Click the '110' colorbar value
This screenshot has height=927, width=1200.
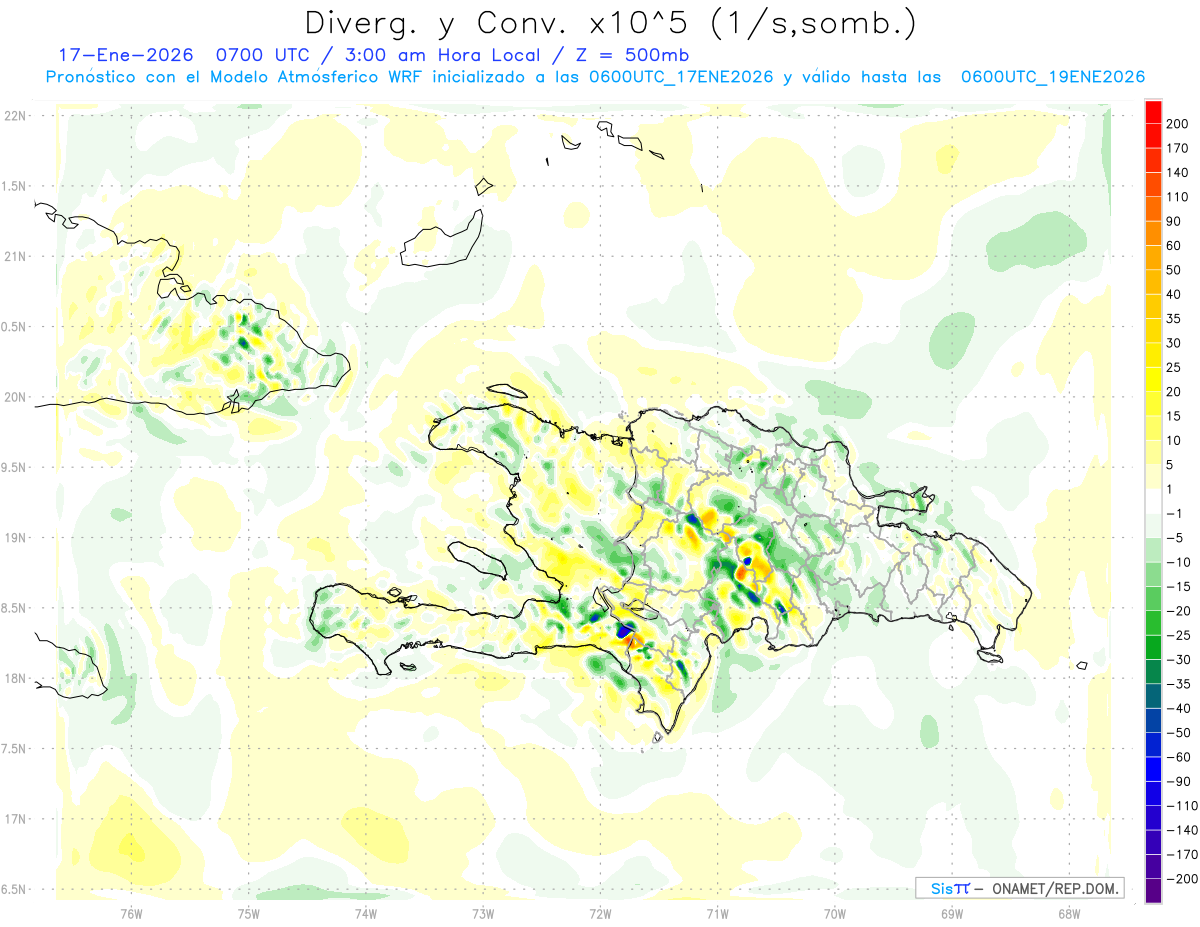[x=1176, y=197]
